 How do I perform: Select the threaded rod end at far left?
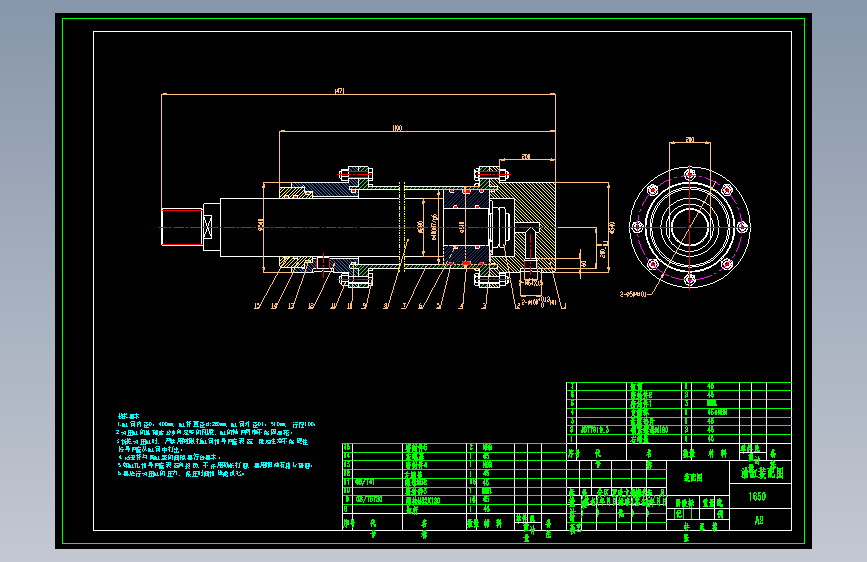(182, 227)
